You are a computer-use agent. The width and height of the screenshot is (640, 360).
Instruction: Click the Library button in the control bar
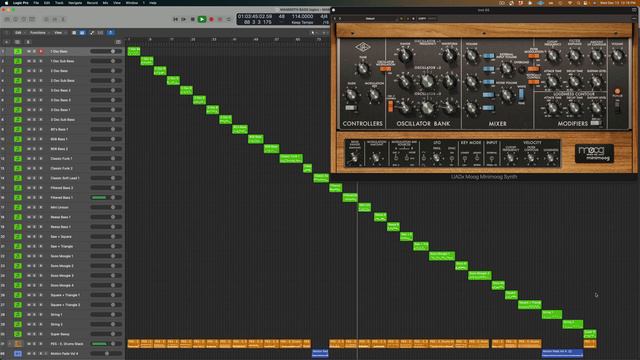(x=7, y=19)
